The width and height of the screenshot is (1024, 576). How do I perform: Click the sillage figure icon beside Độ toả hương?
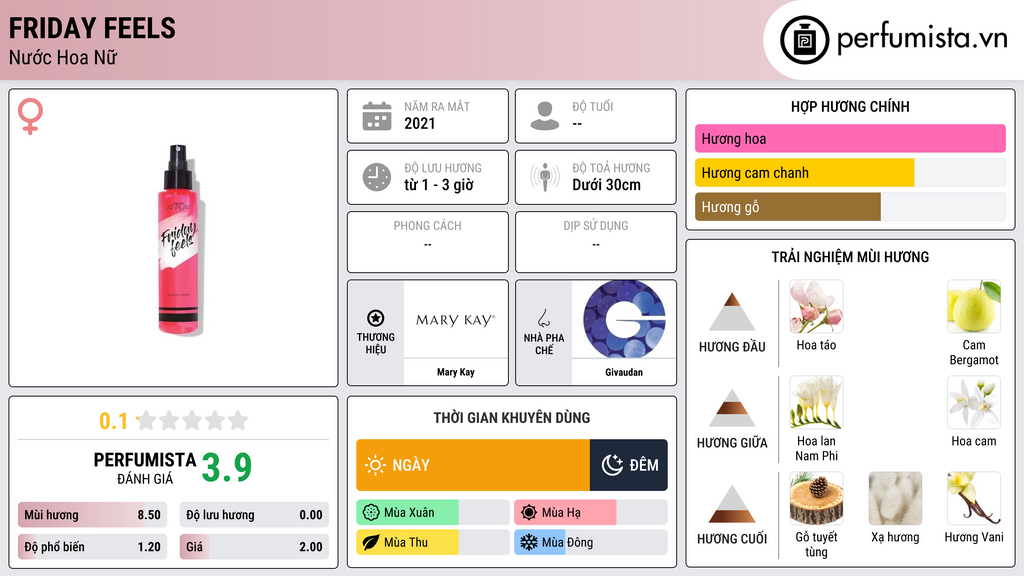click(545, 177)
